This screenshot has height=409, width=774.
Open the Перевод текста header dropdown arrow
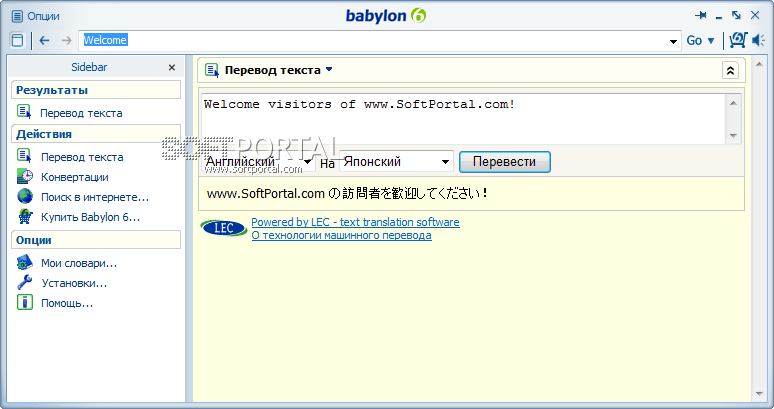click(329, 70)
